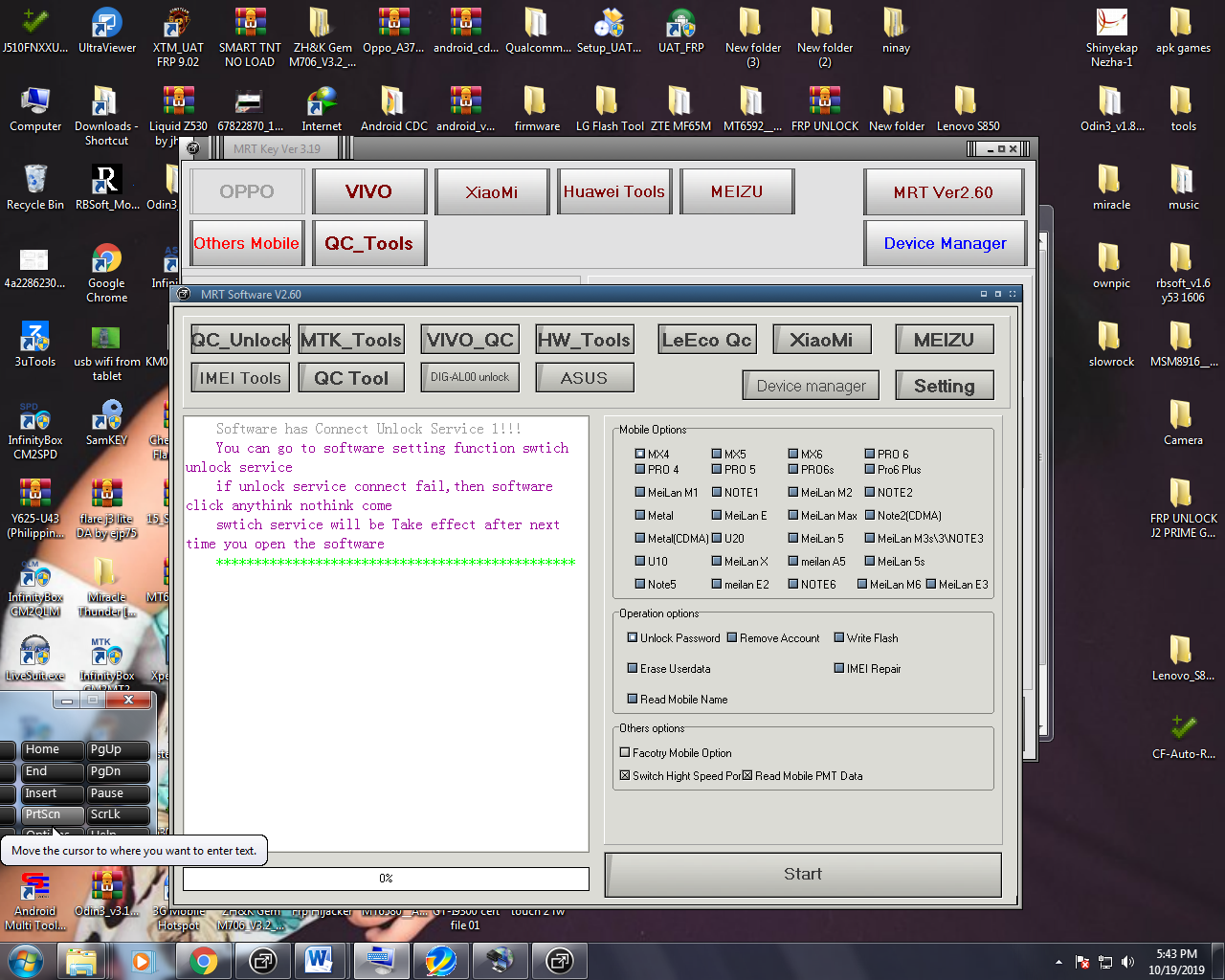Open the SamKEY desktop shortcut
1225x980 pixels.
106,423
